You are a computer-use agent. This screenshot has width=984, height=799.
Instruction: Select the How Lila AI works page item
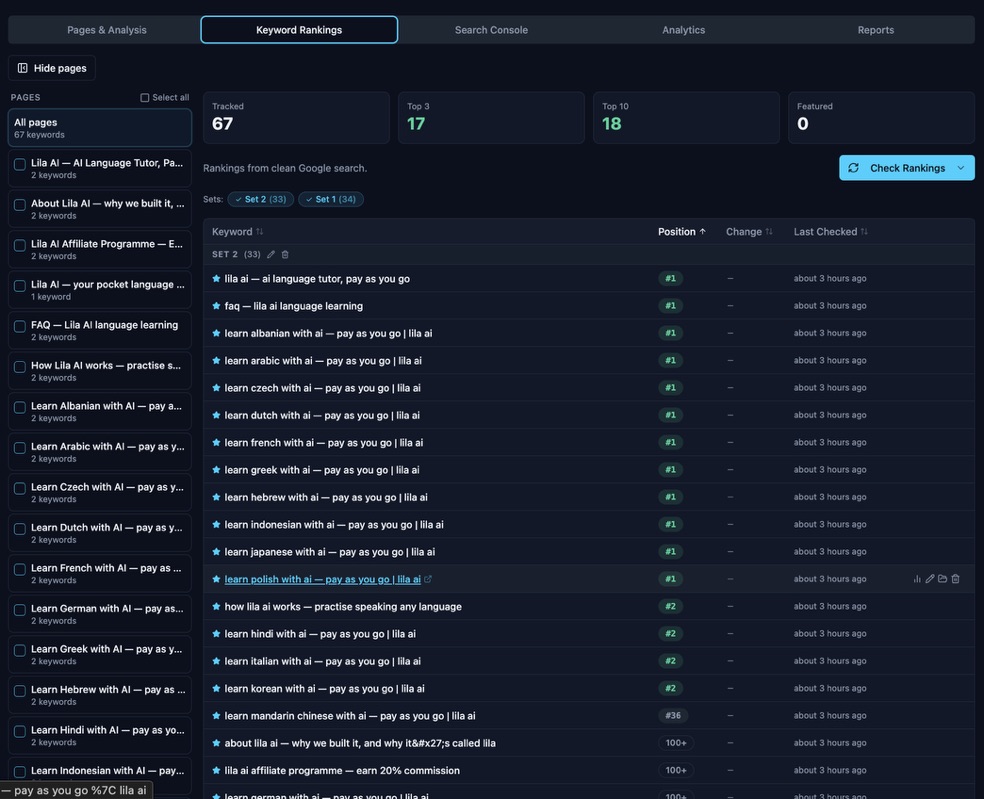tap(100, 371)
